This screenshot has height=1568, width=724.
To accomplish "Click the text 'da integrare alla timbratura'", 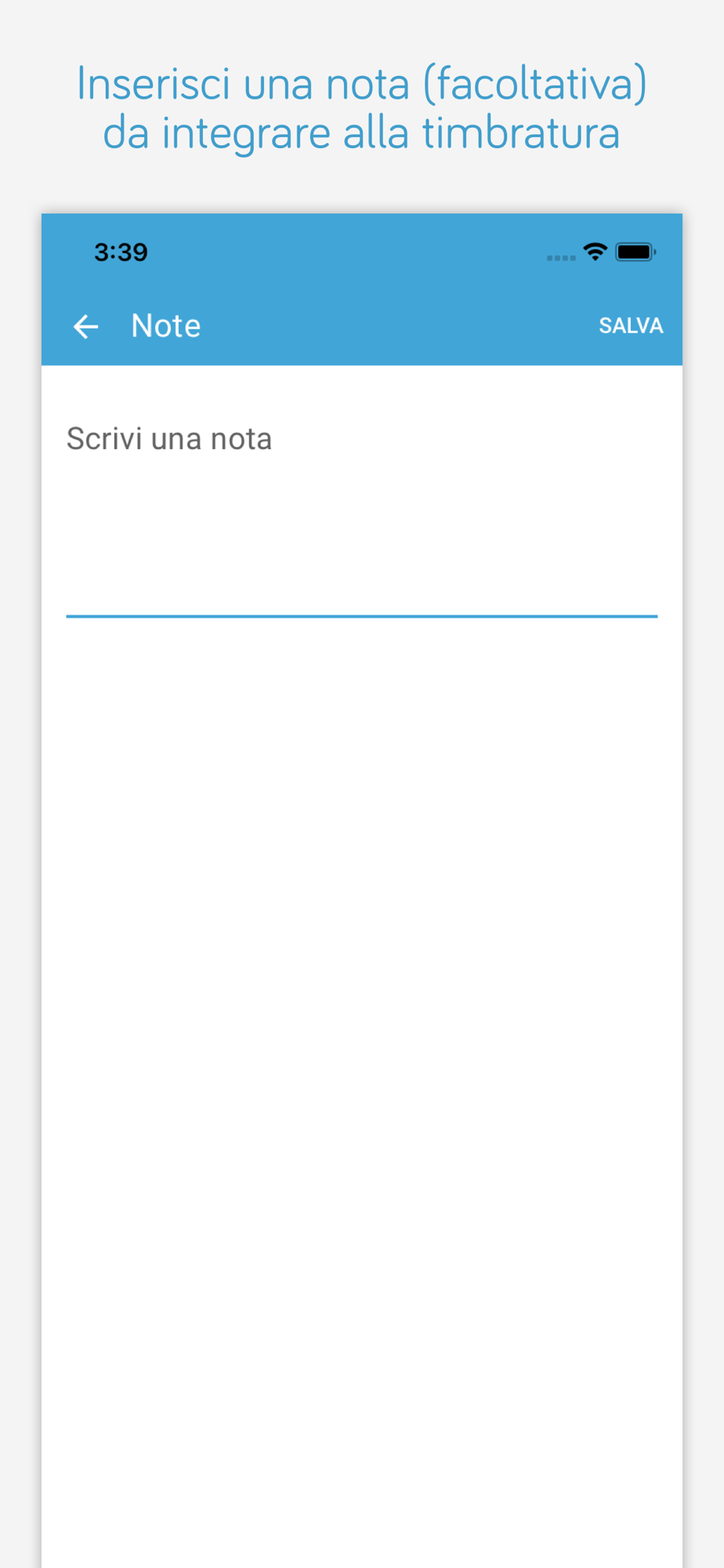I will 361,133.
